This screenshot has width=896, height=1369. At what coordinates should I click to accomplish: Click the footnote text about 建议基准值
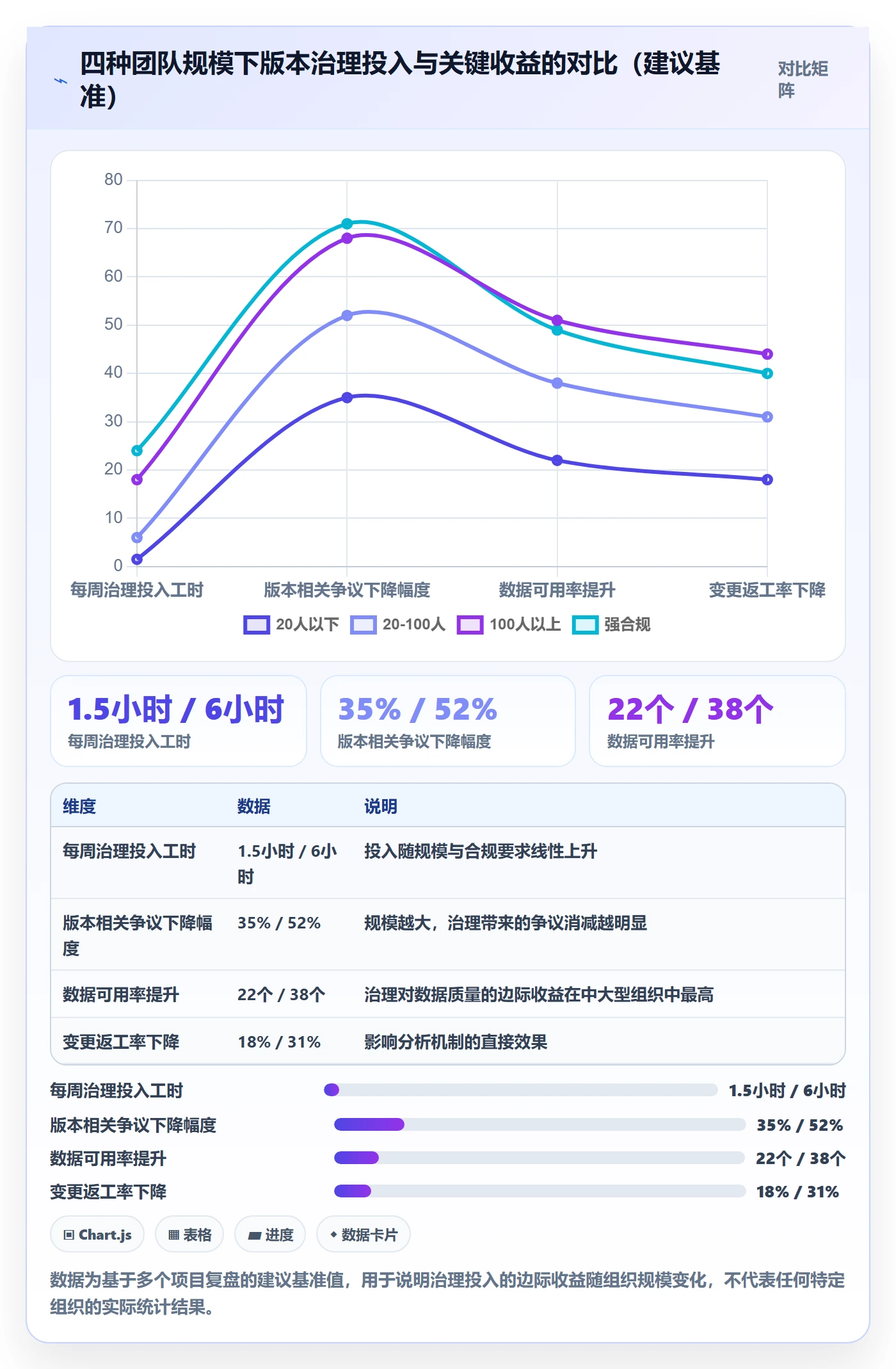447,1293
